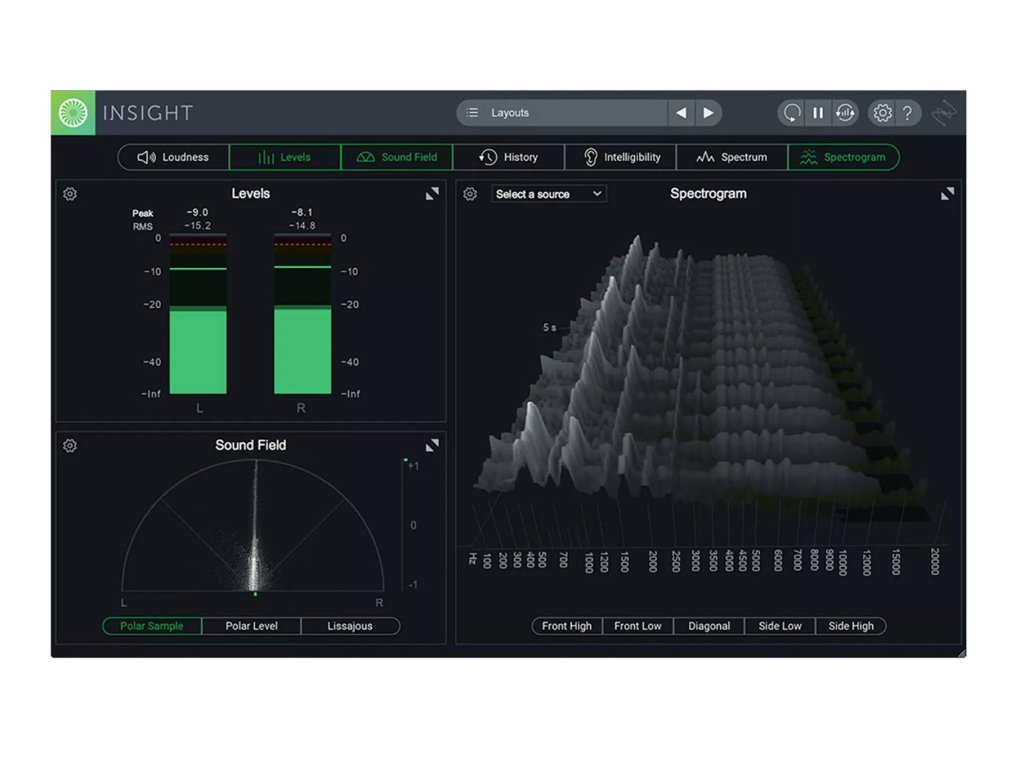Switch spectrogram to Diagonal view
The height and width of the screenshot is (768, 1024).
point(709,626)
